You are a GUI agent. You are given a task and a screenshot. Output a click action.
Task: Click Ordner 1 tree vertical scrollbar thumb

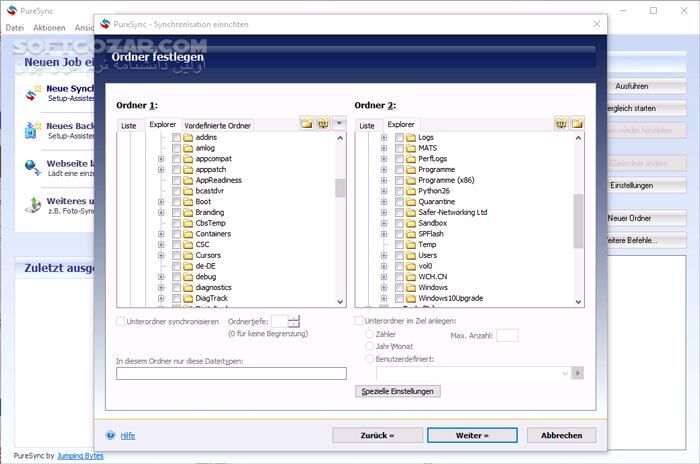point(340,188)
